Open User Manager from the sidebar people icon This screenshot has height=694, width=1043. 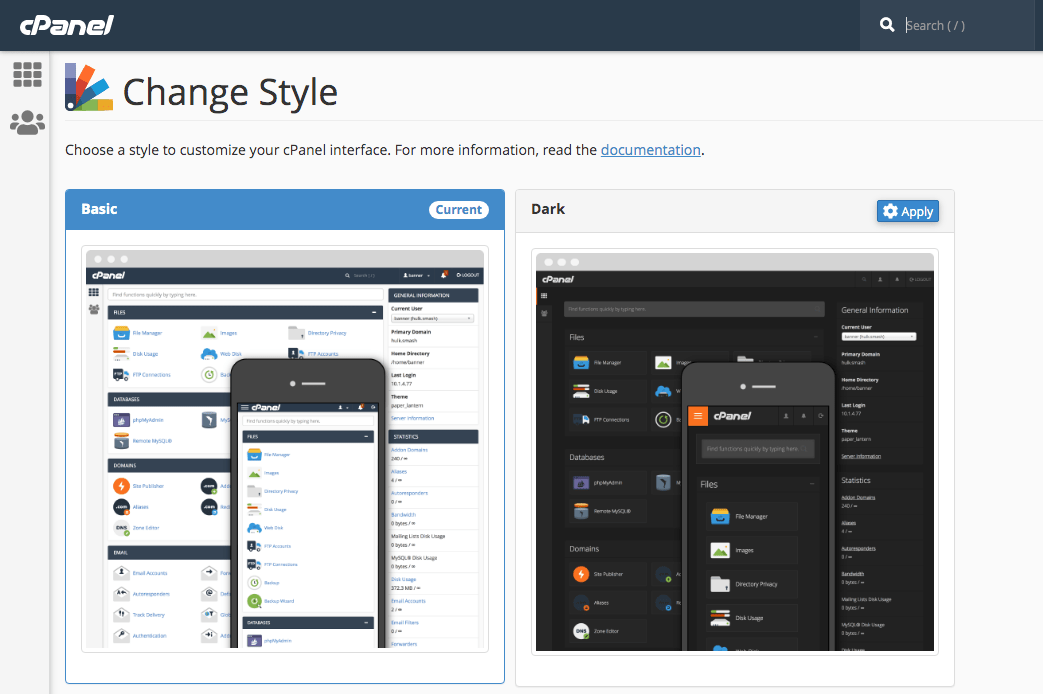(x=26, y=122)
